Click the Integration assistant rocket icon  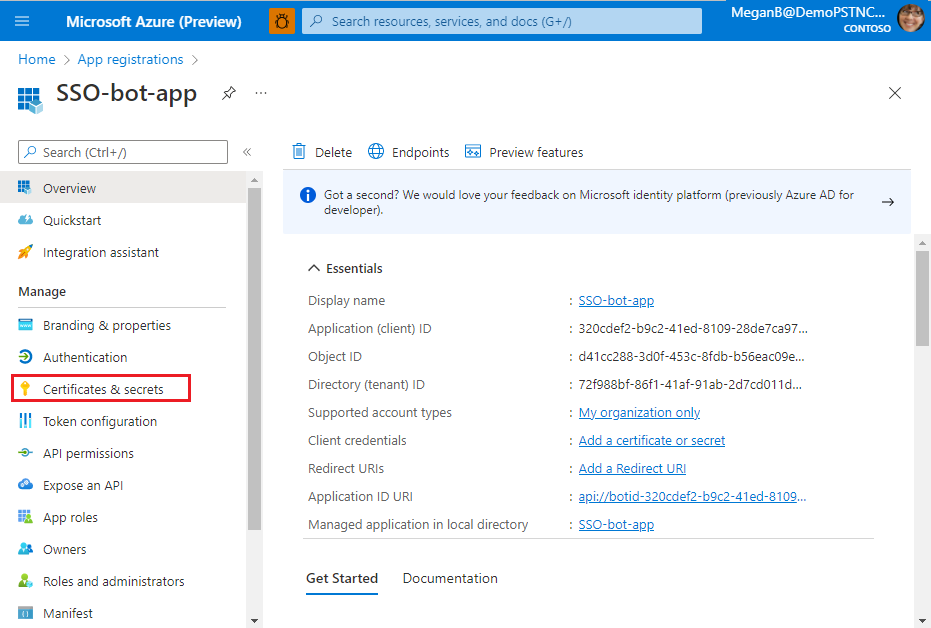(25, 252)
